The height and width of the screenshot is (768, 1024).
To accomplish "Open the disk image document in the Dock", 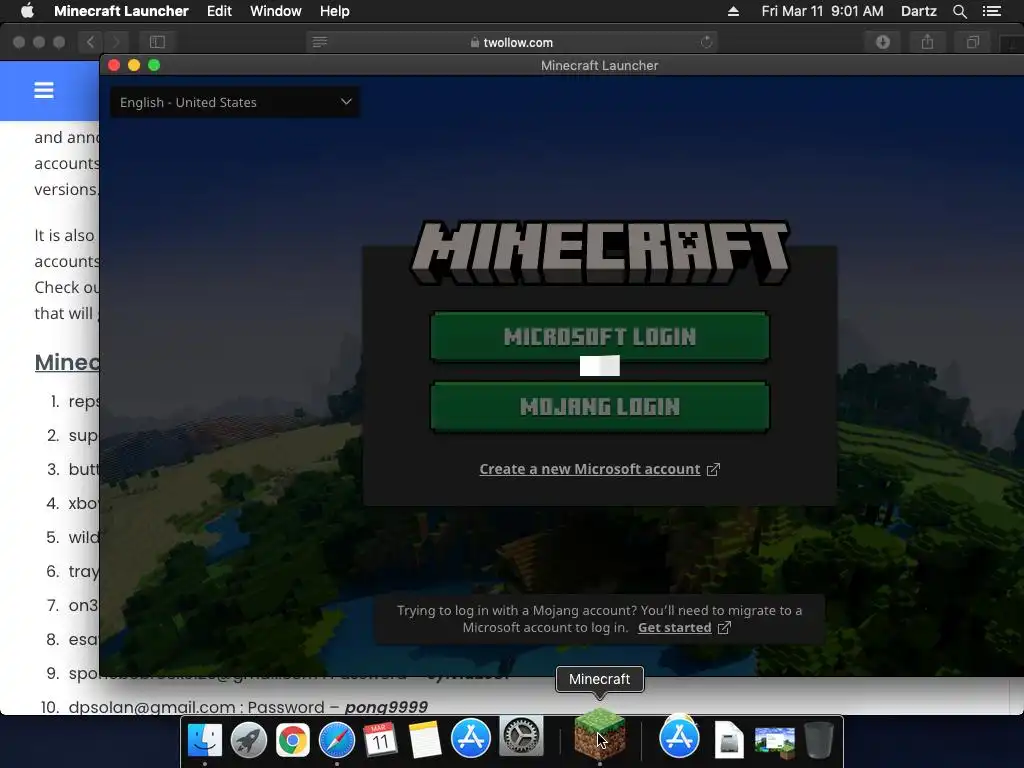I will click(x=729, y=740).
